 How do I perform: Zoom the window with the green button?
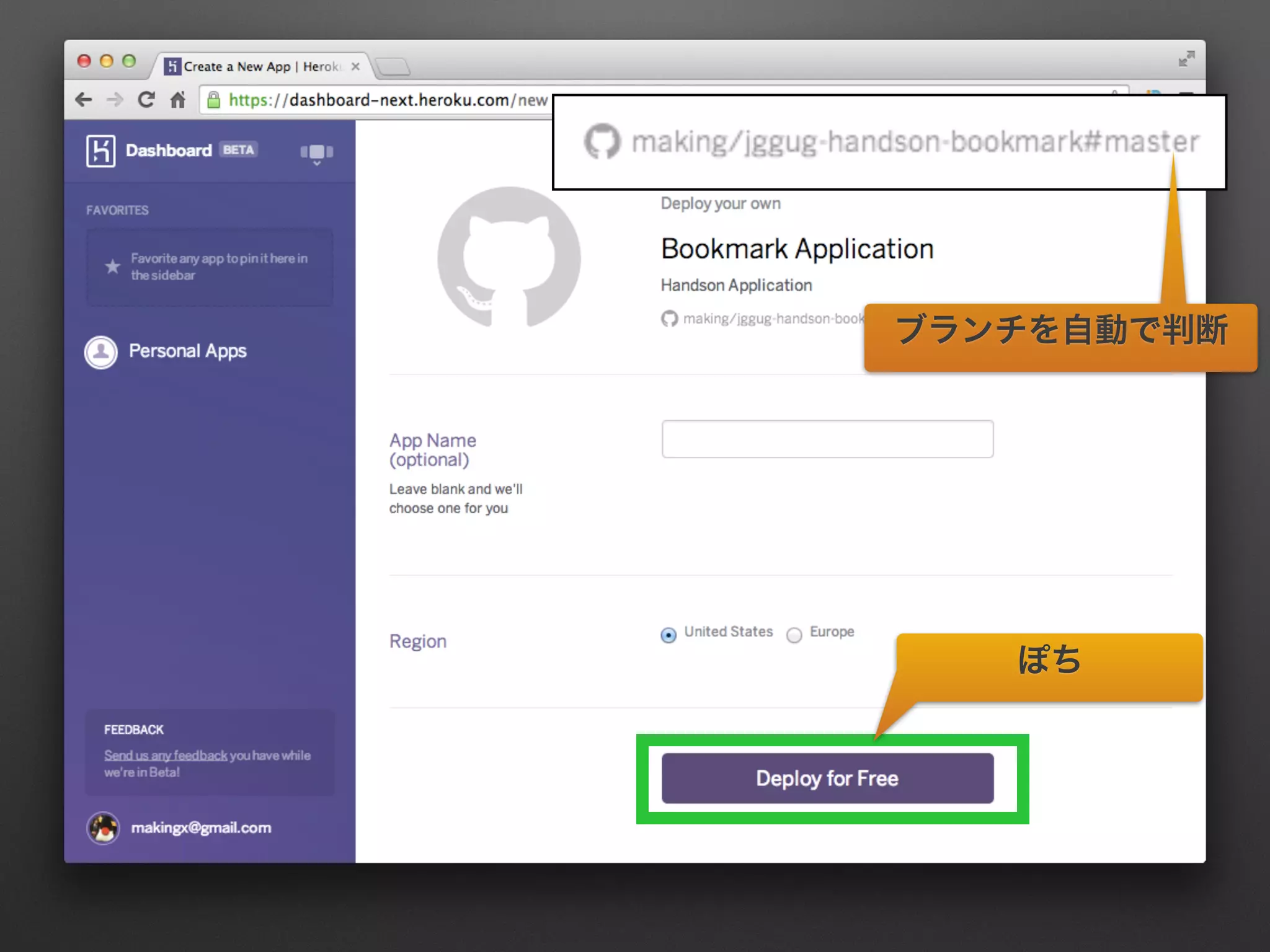click(129, 61)
